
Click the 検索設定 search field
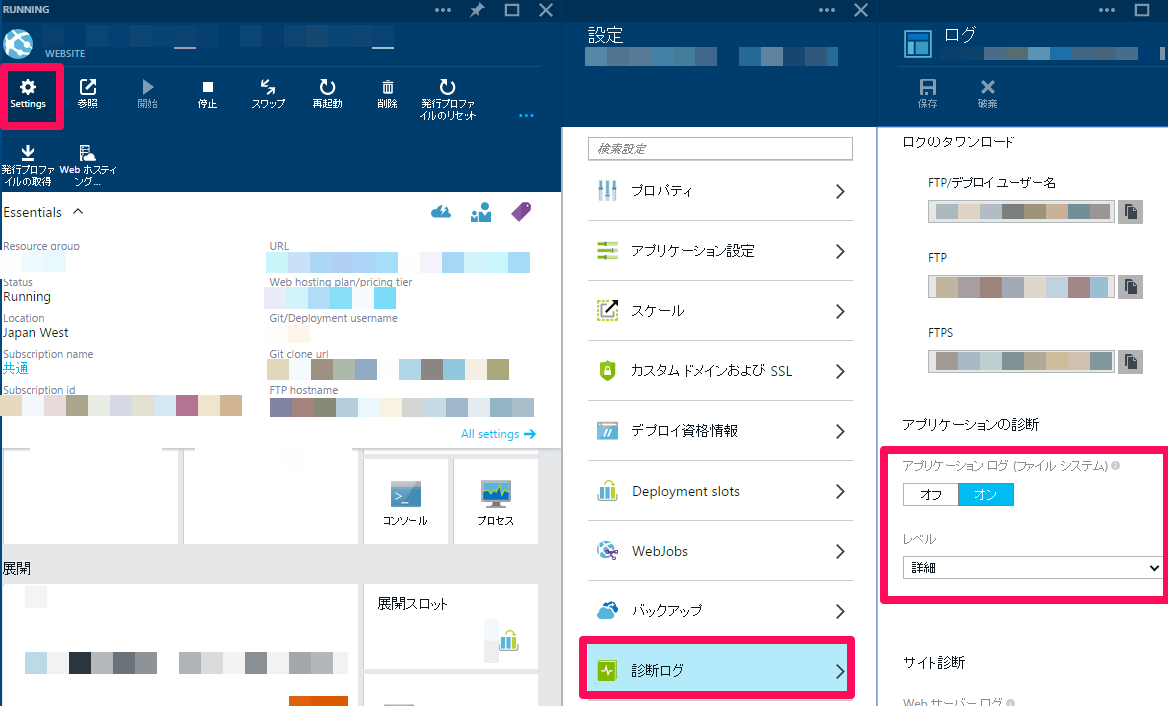coord(720,148)
